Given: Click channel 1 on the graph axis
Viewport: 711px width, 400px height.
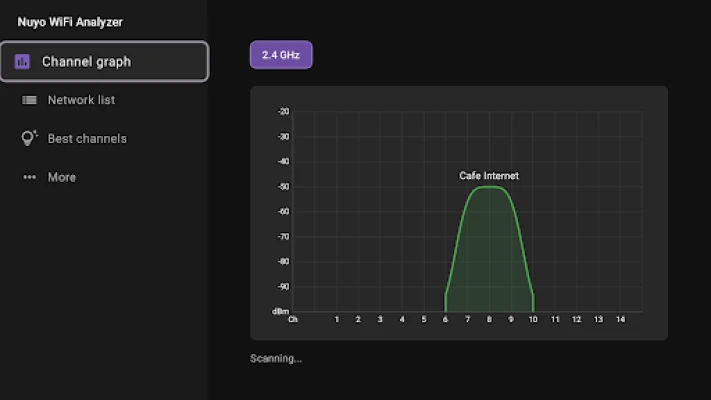Looking at the screenshot, I should 337,320.
